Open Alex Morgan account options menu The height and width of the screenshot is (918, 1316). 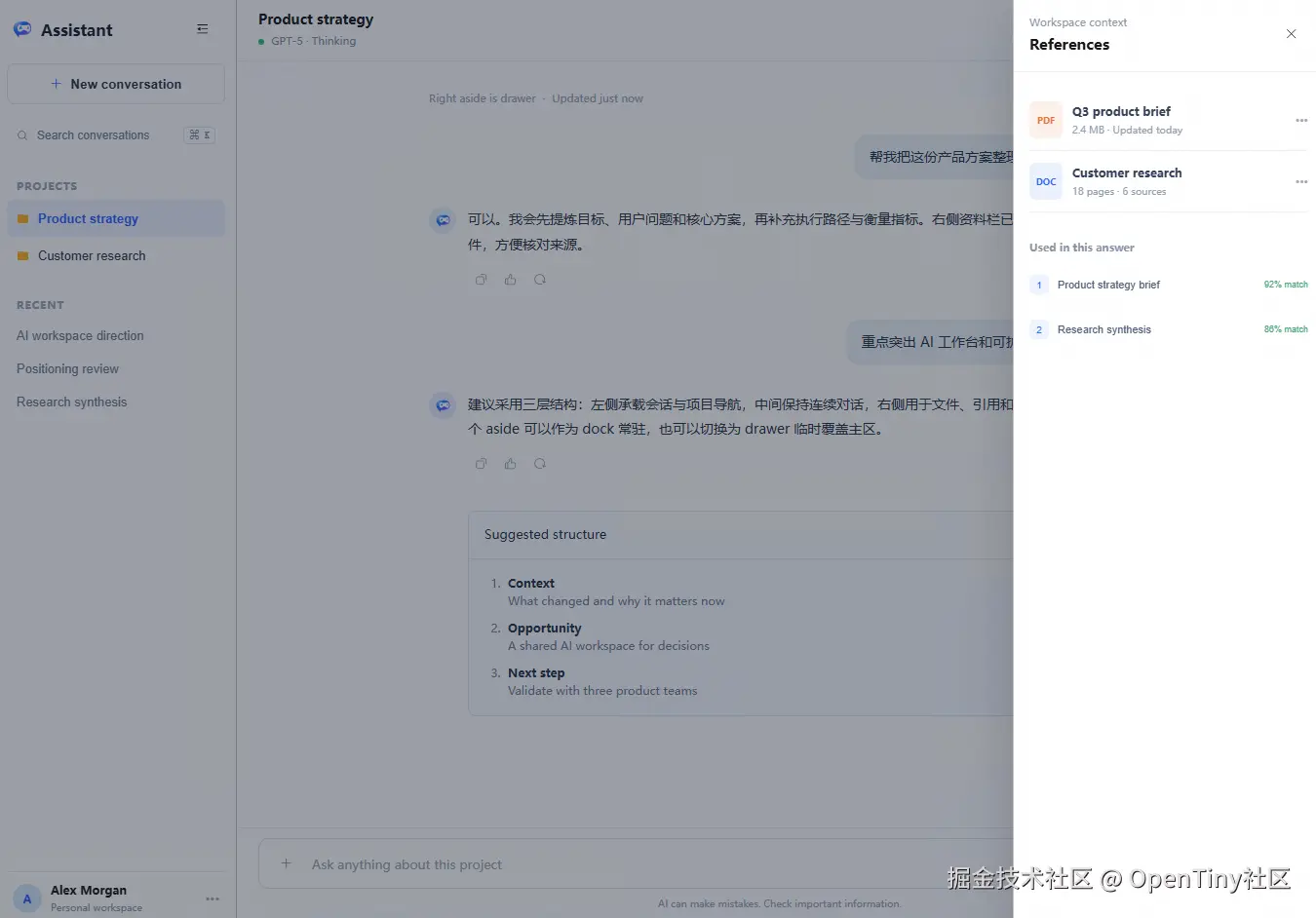pyautogui.click(x=213, y=899)
